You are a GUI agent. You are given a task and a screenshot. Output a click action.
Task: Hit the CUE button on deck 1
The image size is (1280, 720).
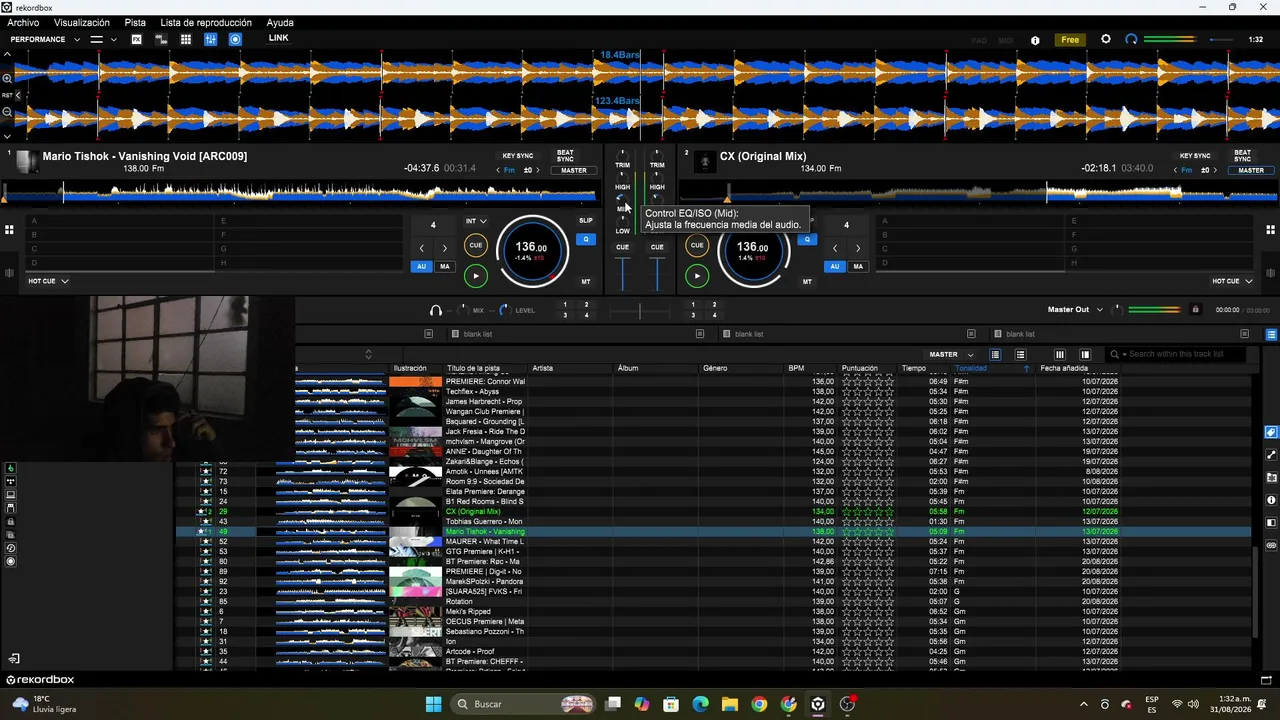(x=476, y=245)
